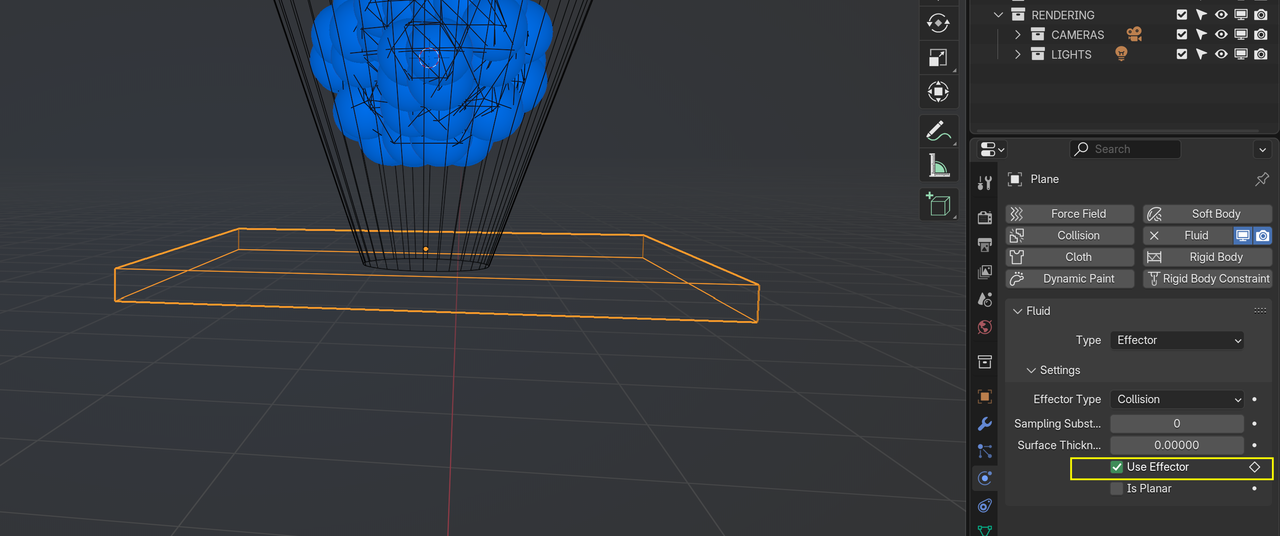This screenshot has height=536, width=1280.
Task: Click the properties Search field
Action: 1125,149
